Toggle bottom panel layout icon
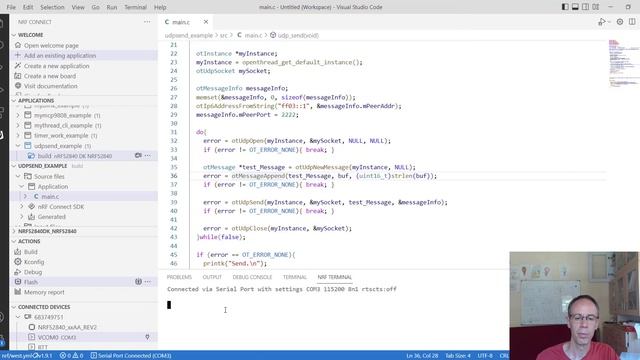Screen dimensions: 640x360 (575, 7)
